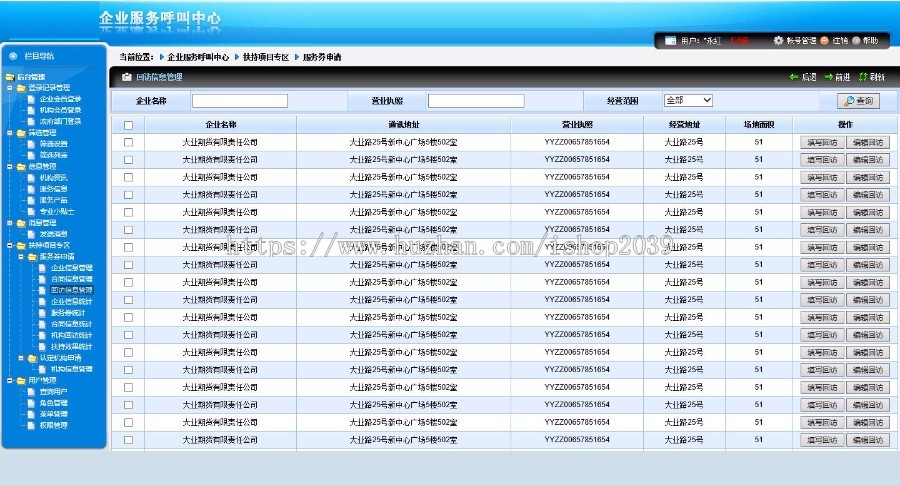Click the page icon beside 查询用户
900x486 pixels.
tap(32, 392)
